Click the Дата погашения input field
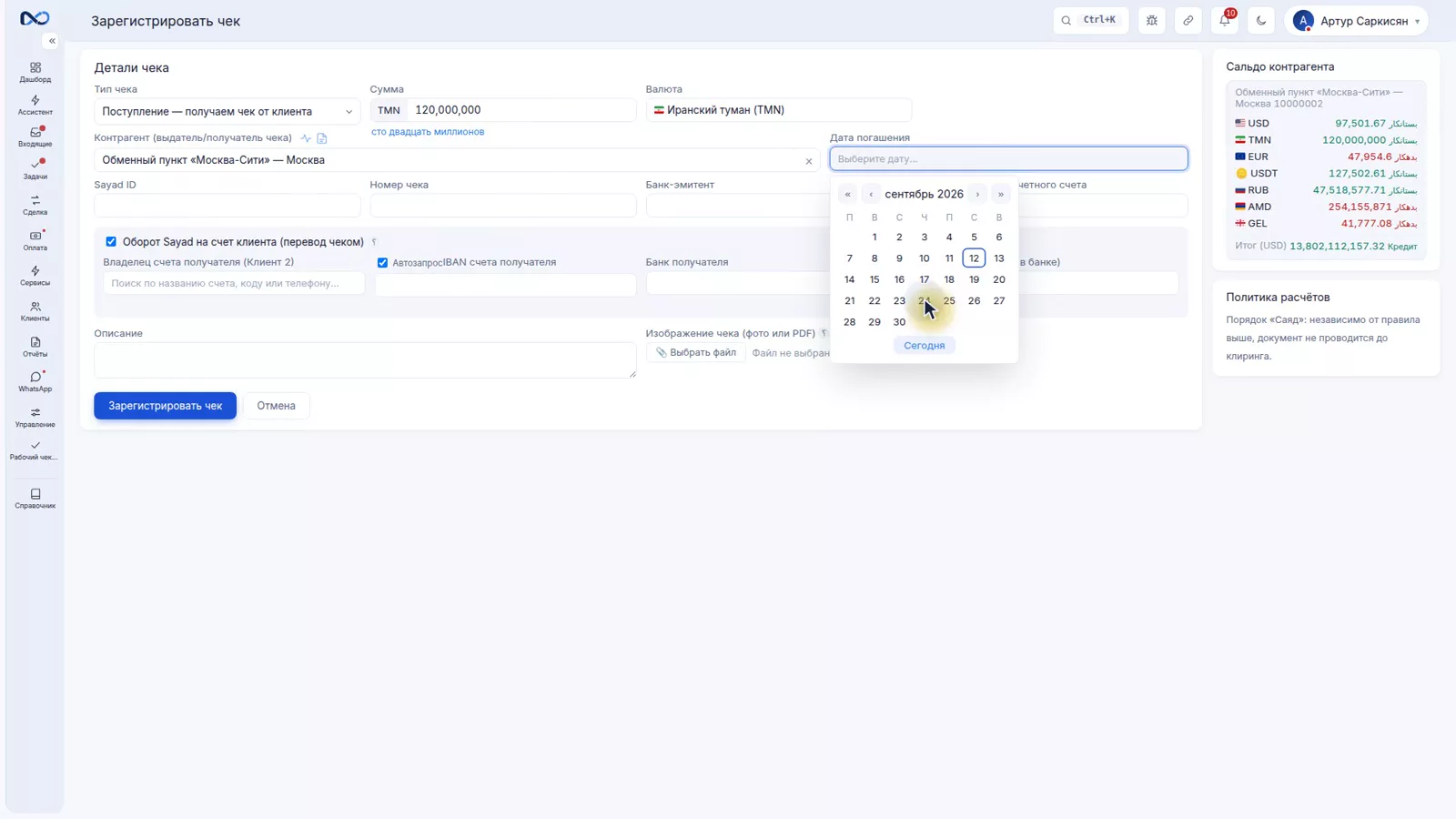The image size is (1456, 819). point(1008,158)
